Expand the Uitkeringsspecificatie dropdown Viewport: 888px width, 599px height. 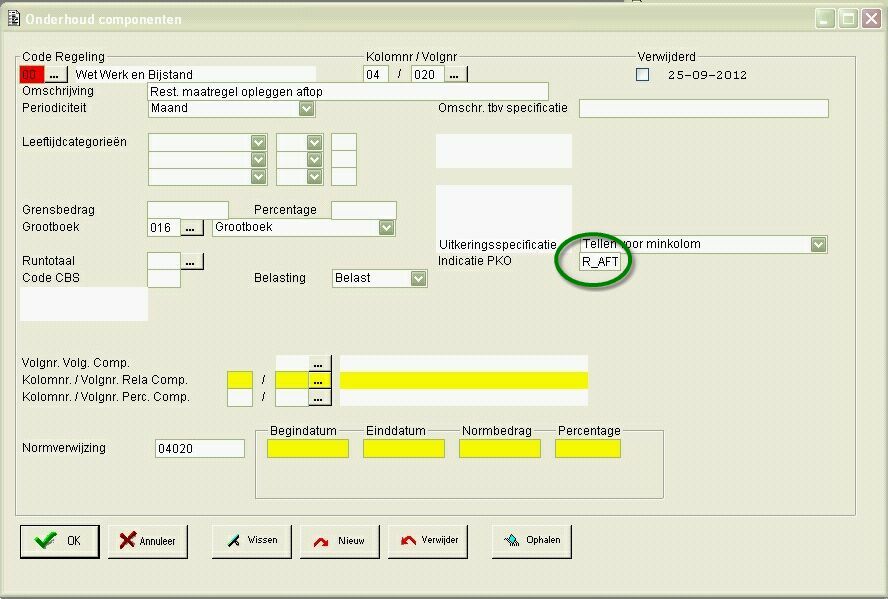(x=818, y=245)
